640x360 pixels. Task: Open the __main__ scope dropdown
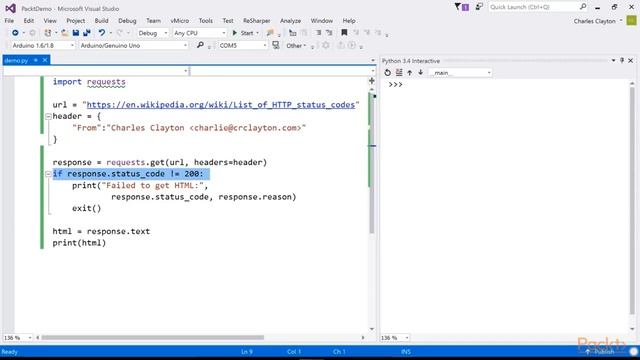pyautogui.click(x=460, y=73)
